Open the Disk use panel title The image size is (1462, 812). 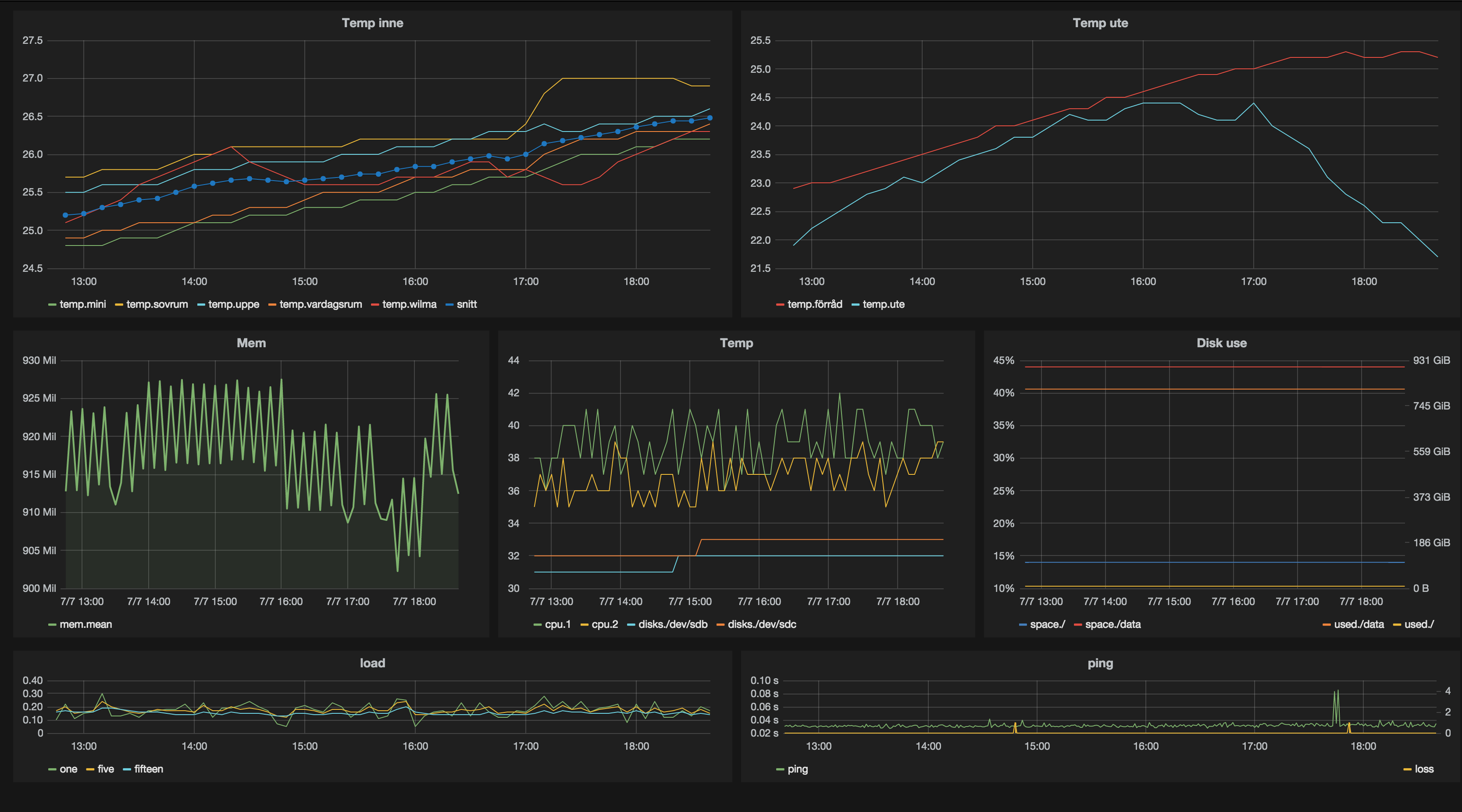(1221, 343)
